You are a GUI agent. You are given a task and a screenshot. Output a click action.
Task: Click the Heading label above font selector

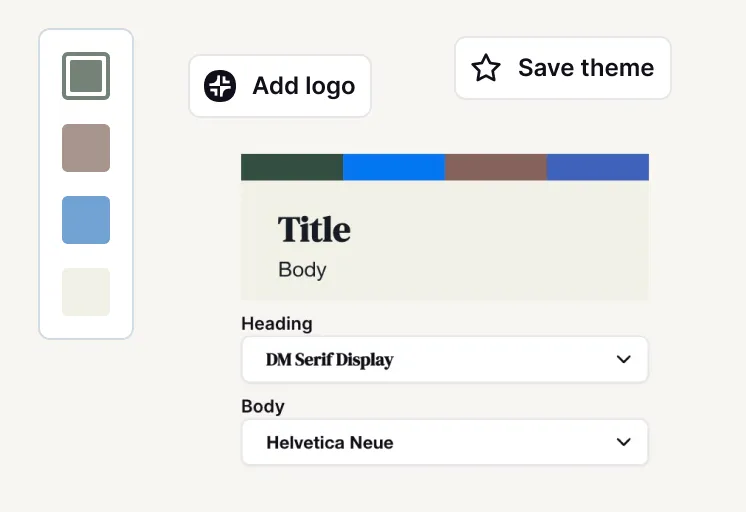click(x=277, y=324)
